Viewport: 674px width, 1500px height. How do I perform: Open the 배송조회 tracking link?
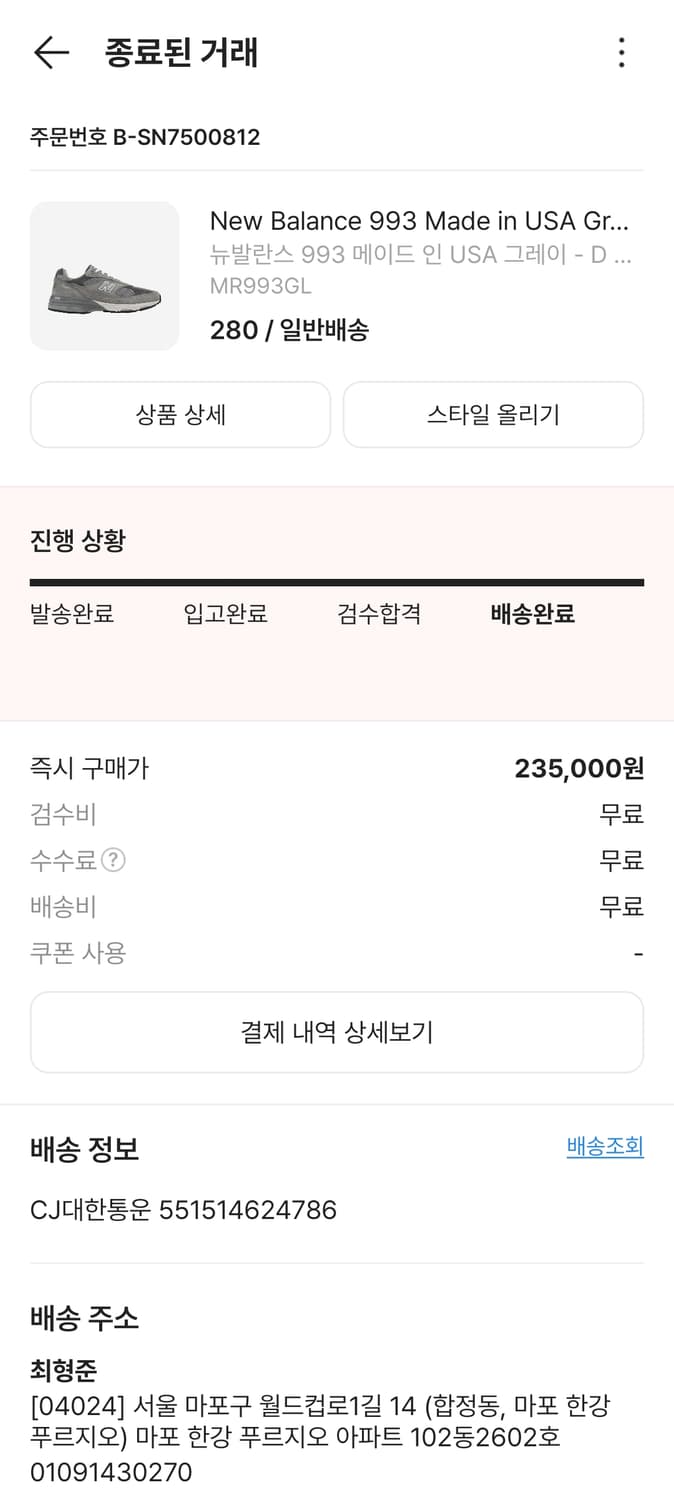(x=605, y=1146)
